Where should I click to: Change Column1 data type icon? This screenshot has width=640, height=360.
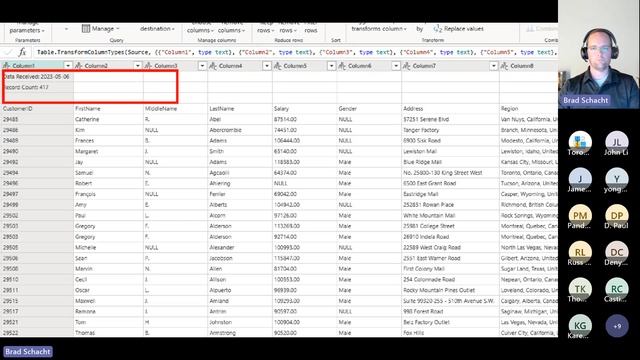coord(6,66)
